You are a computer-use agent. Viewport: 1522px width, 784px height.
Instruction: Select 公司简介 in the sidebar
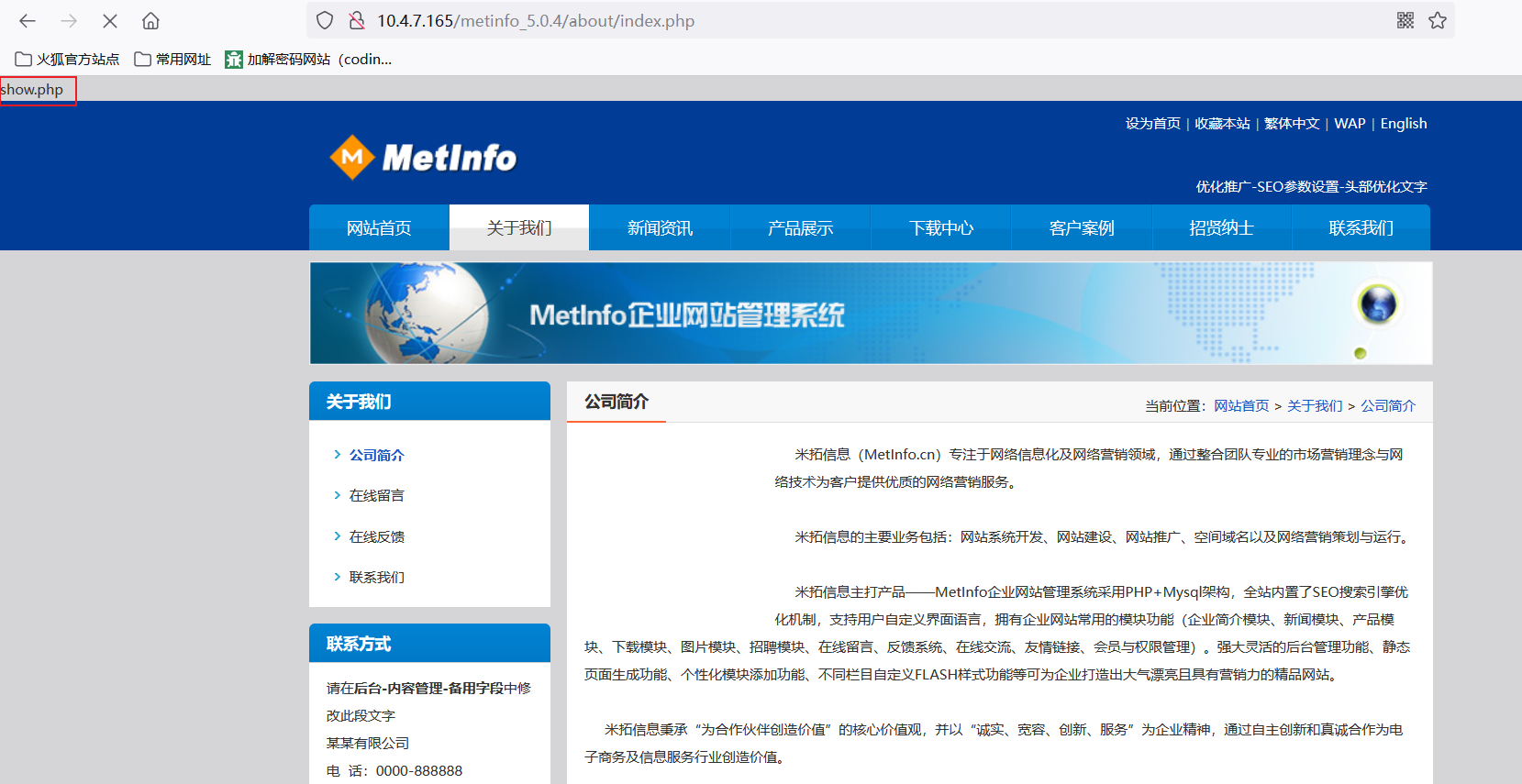click(x=376, y=455)
